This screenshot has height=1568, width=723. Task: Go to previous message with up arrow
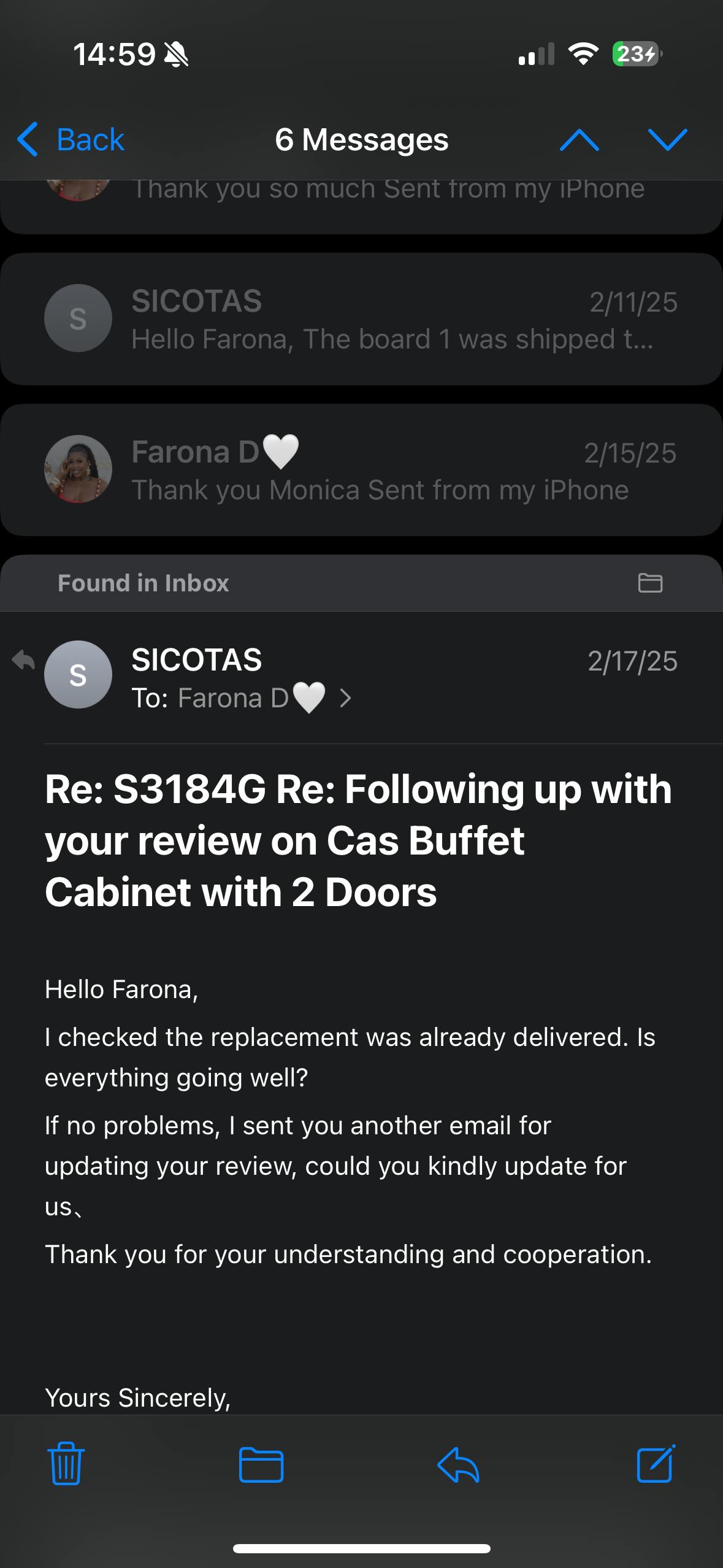(x=579, y=140)
